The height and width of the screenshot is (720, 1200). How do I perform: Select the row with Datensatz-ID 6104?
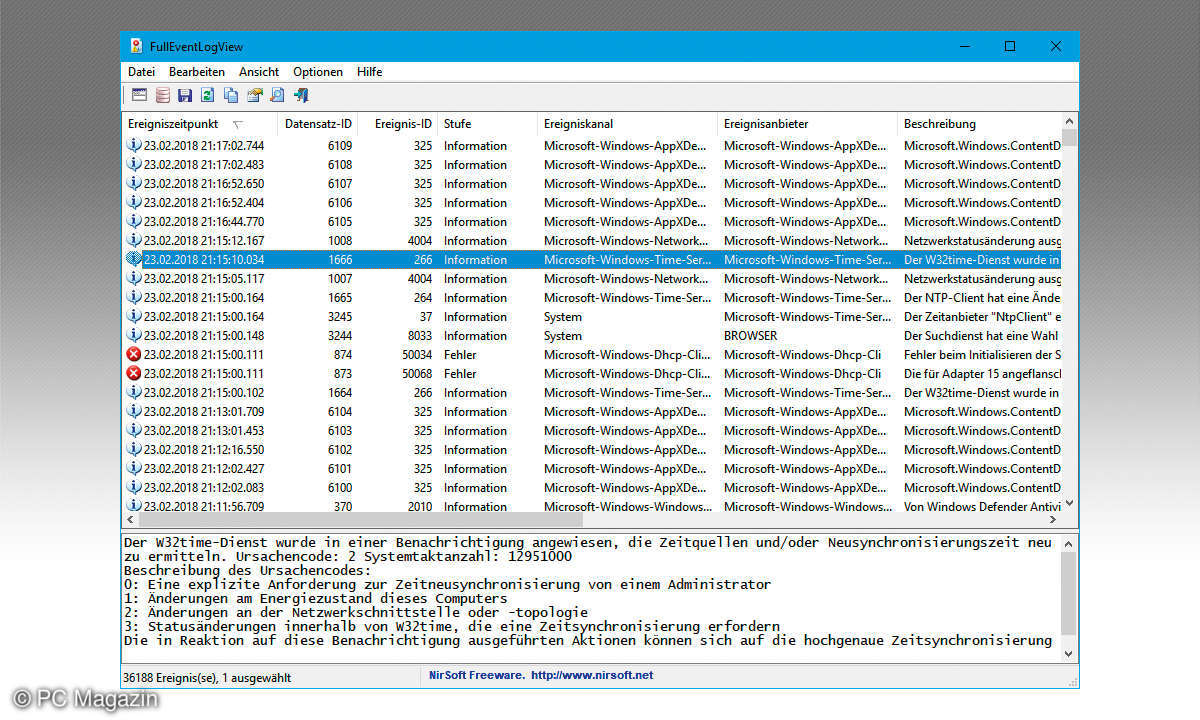(x=591, y=411)
